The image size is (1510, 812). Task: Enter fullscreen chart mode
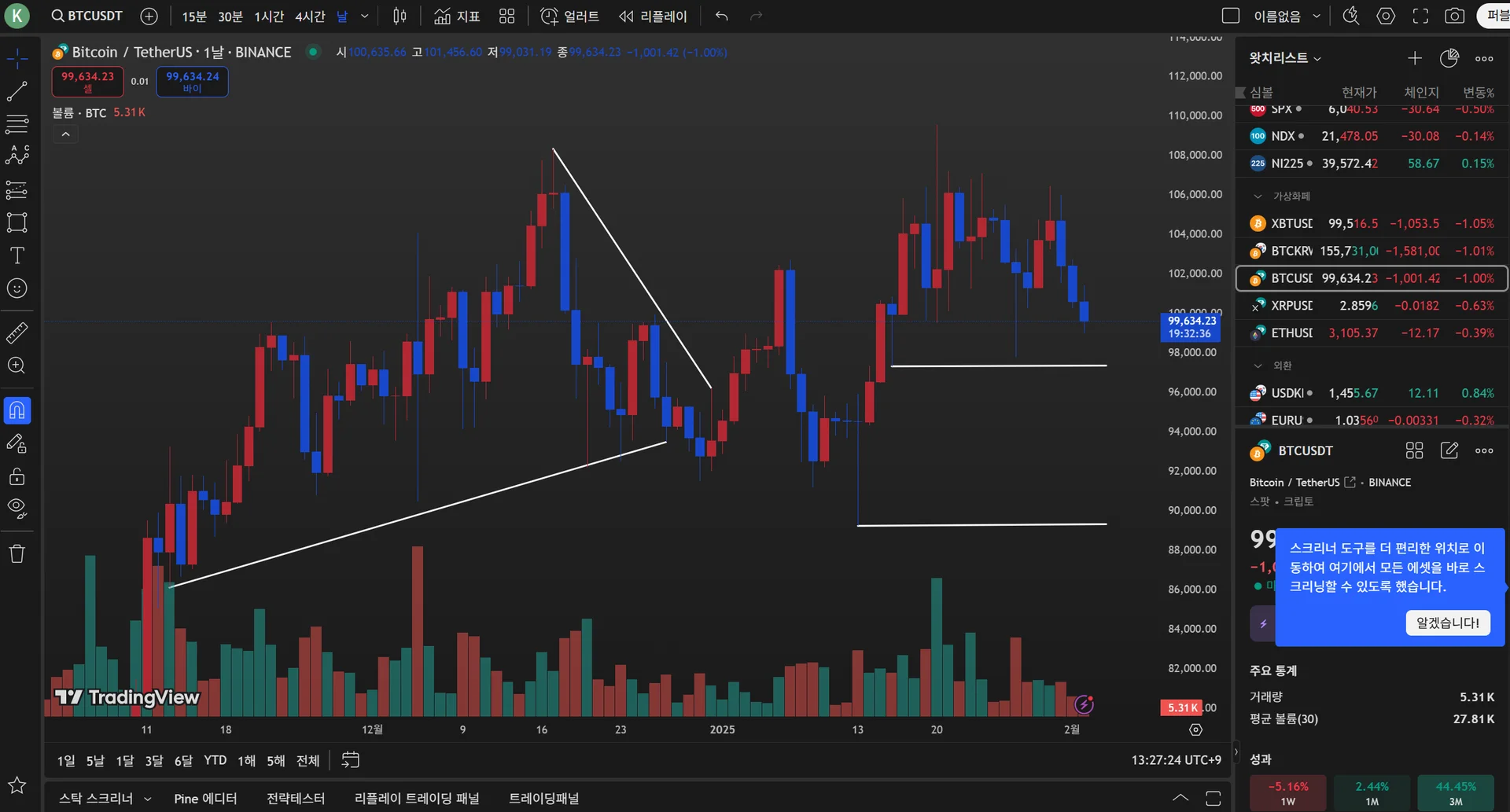[1420, 16]
